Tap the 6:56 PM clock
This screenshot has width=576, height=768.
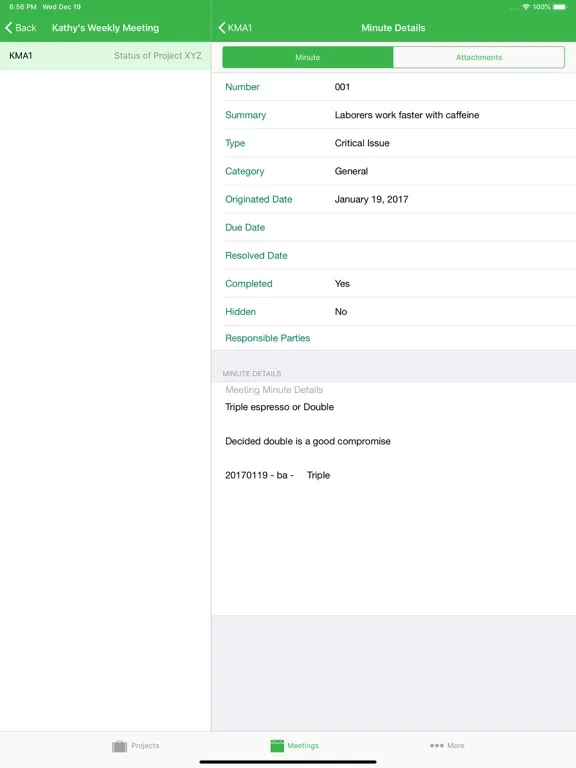23,7
